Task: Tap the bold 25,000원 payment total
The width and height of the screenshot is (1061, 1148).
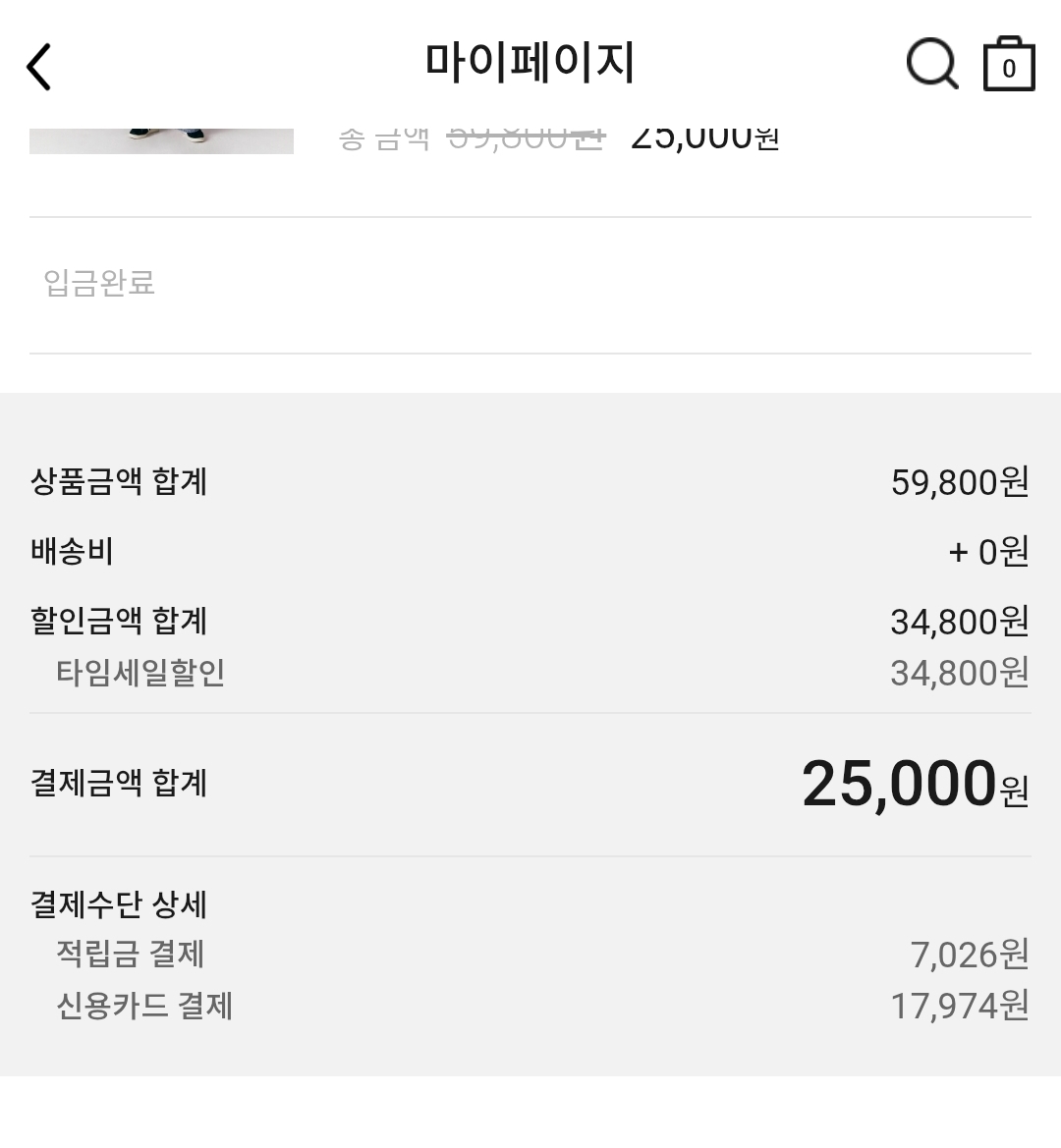Action: pos(916,784)
